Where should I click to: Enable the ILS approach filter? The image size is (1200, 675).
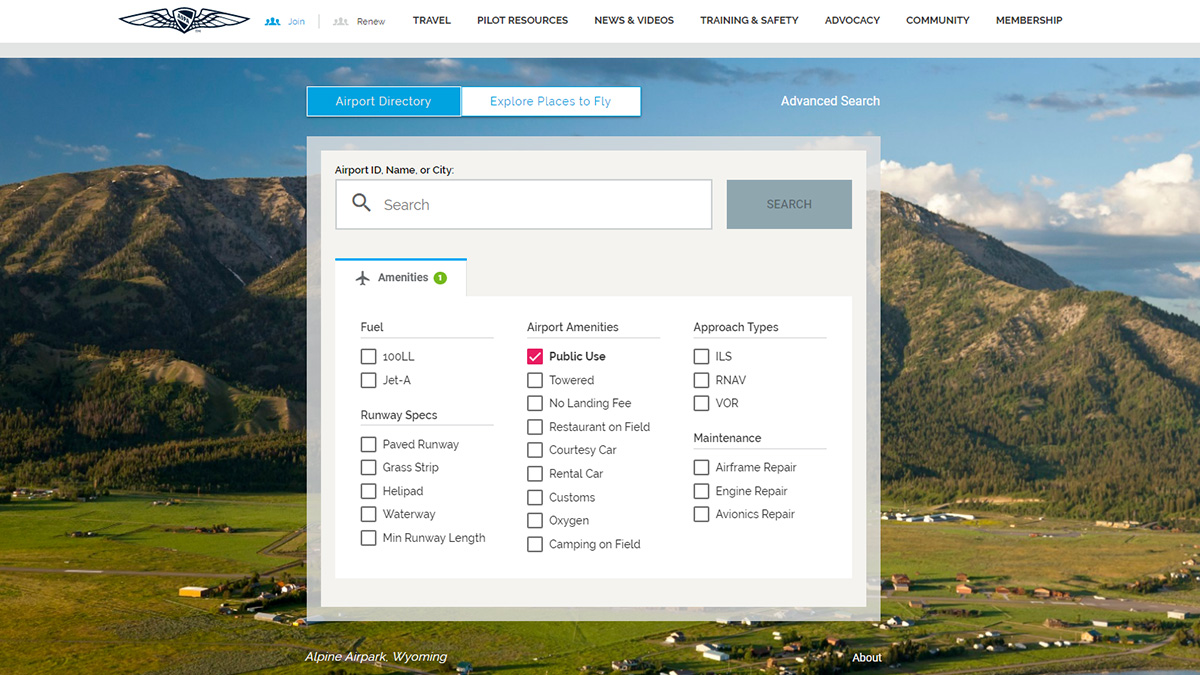701,356
